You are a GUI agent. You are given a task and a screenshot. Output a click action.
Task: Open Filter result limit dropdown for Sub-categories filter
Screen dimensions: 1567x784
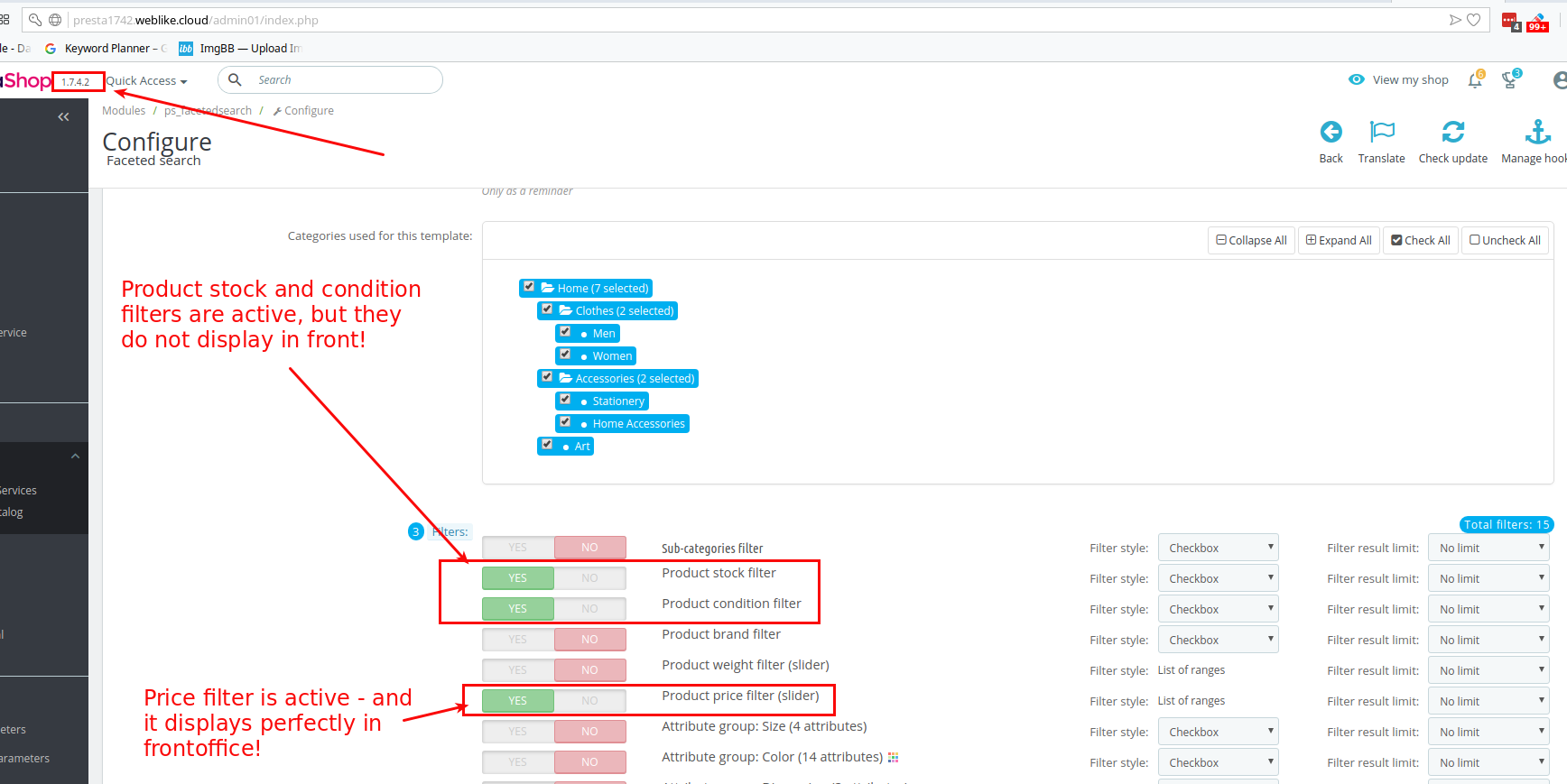pyautogui.click(x=1489, y=548)
